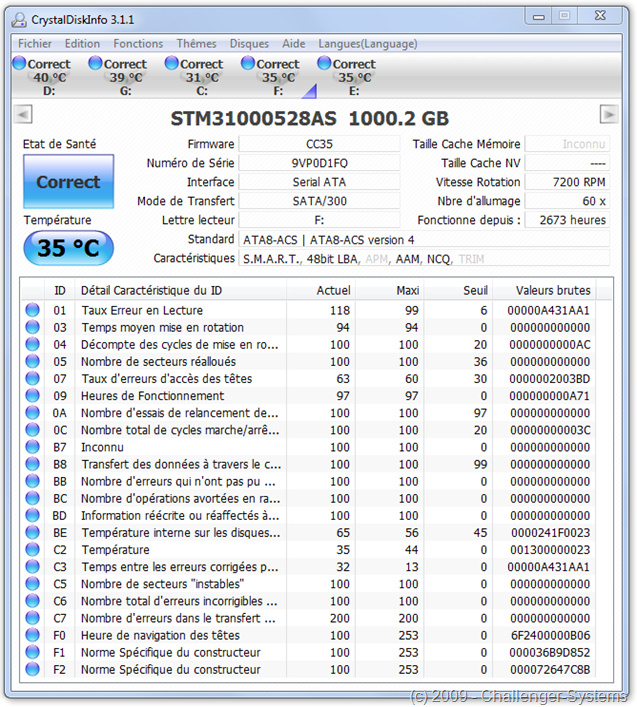This screenshot has height=707, width=637.
Task: Click status icon for row BC
Action: 32,499
